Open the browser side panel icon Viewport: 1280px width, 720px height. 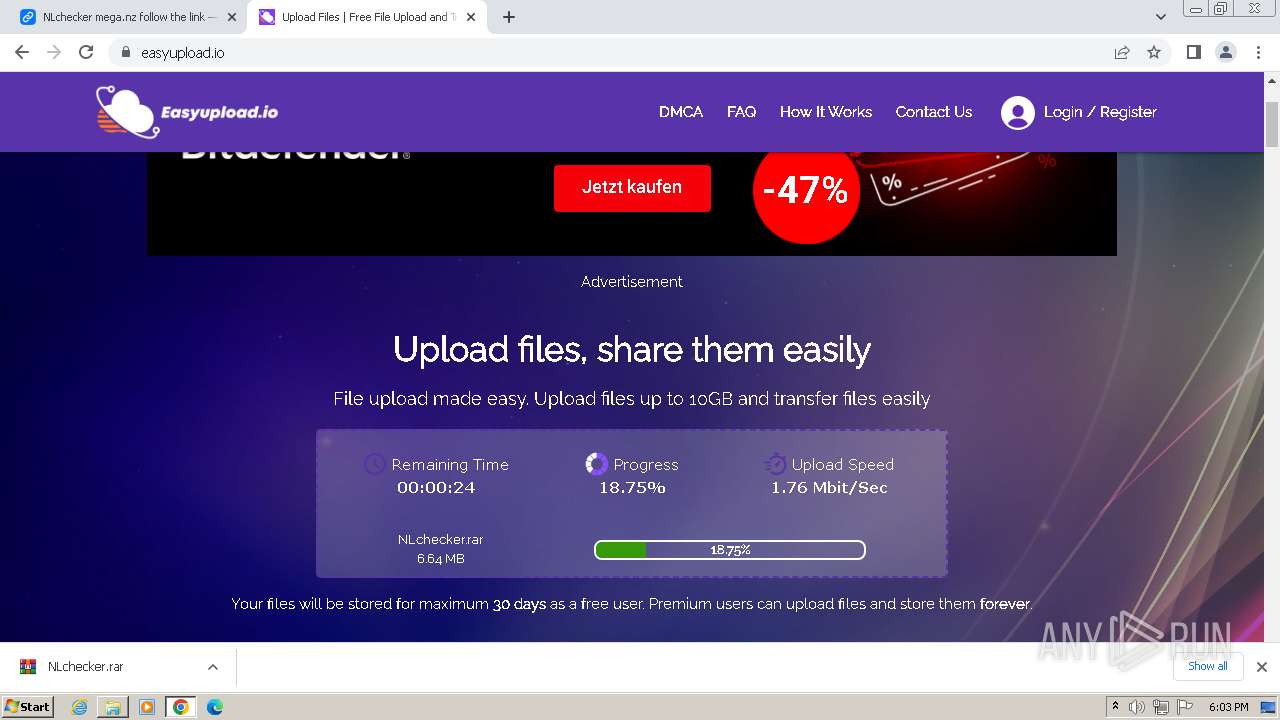1193,52
